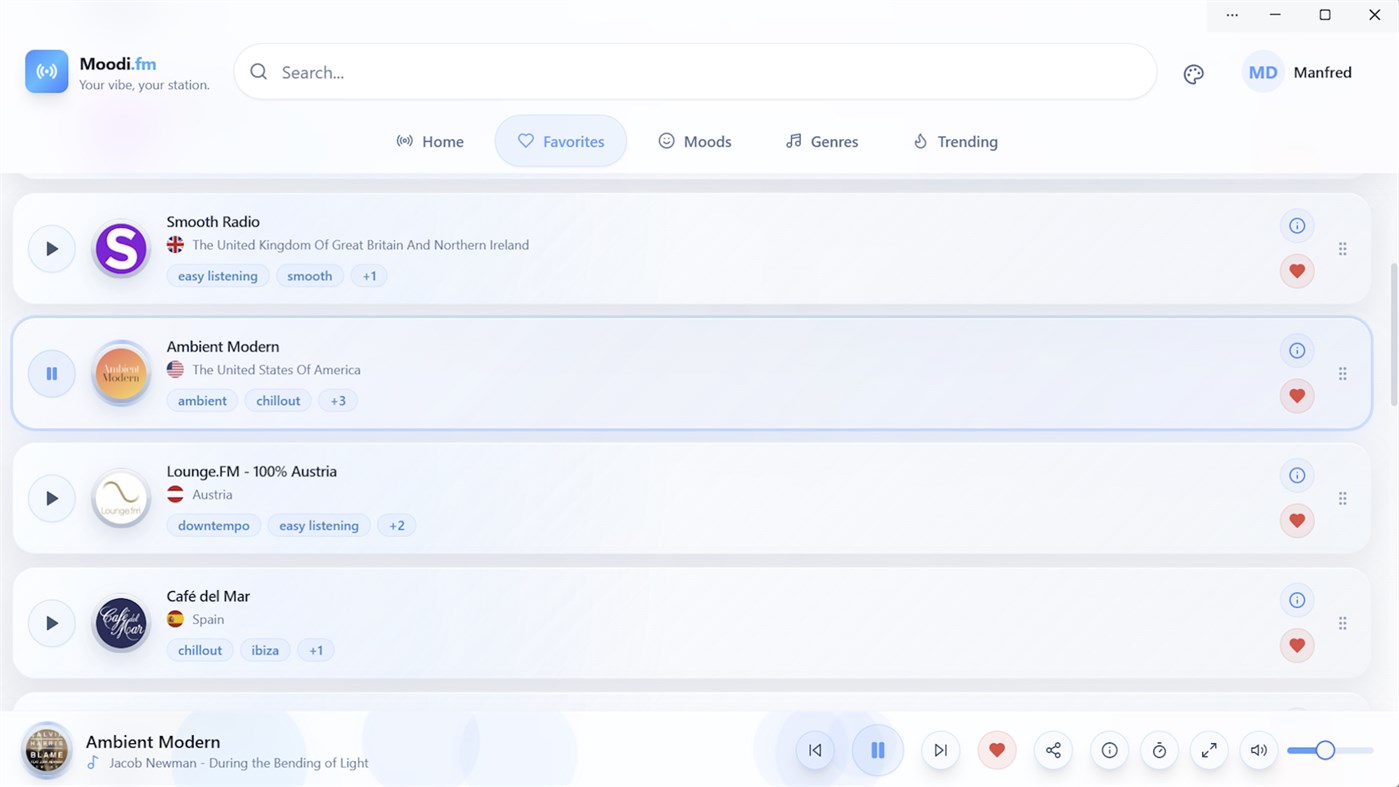Click the vertical scrollbar of station list
This screenshot has width=1399, height=787.
(x=1392, y=334)
